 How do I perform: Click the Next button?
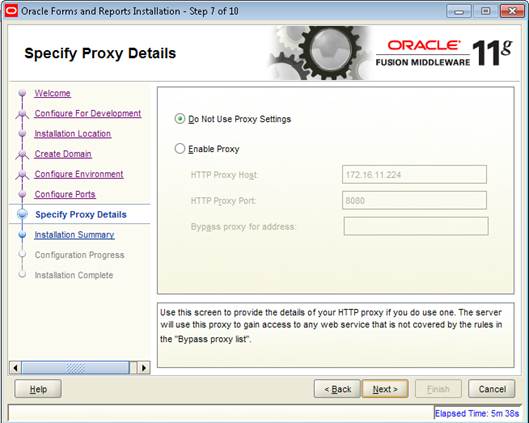click(x=385, y=389)
